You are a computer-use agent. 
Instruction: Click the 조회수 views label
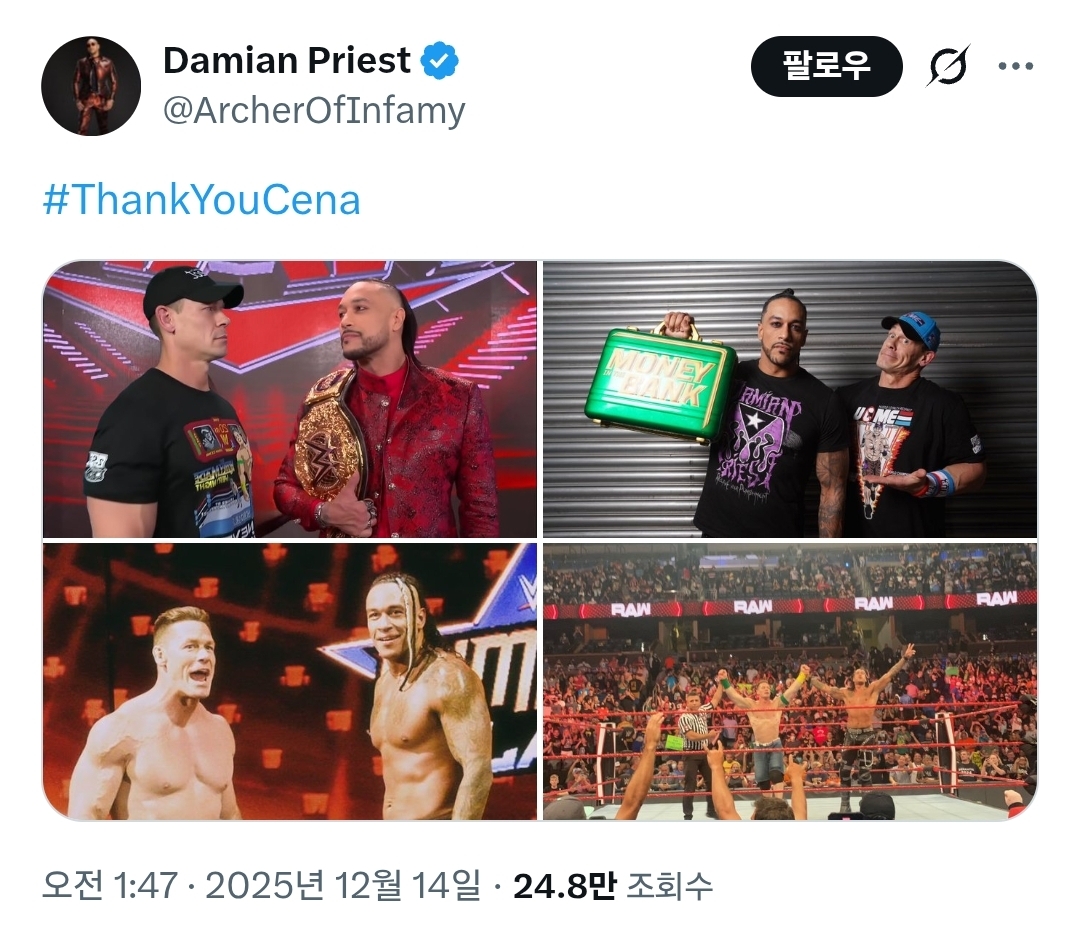click(x=669, y=886)
